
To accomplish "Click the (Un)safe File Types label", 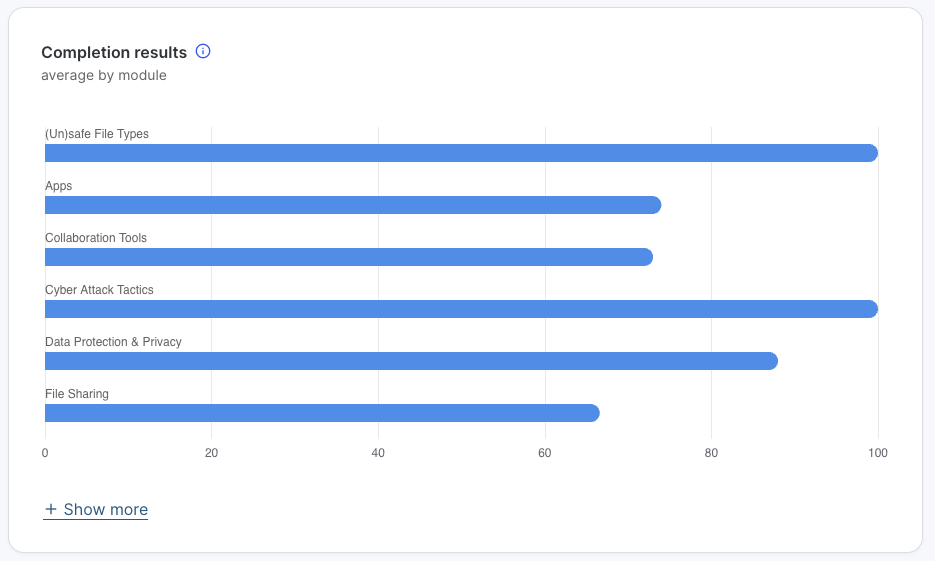I will pos(97,134).
